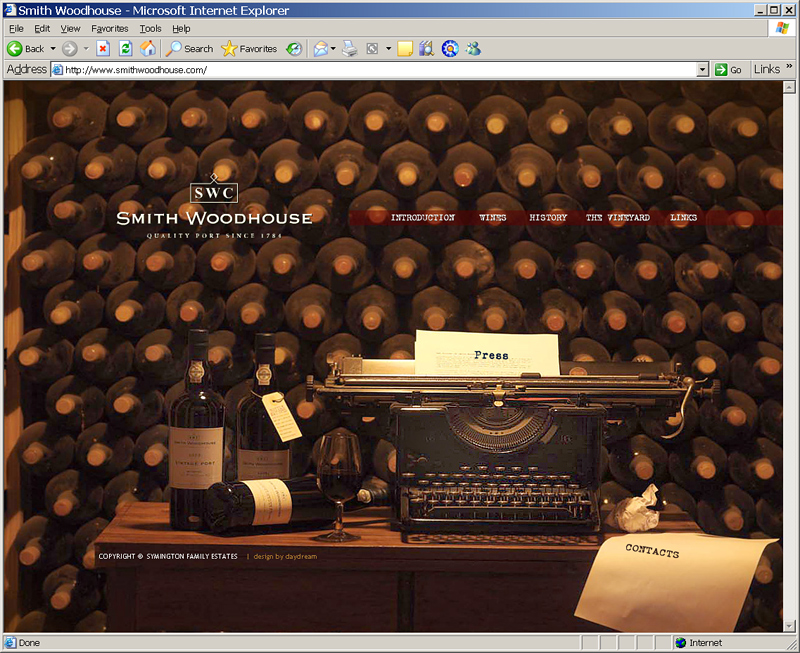Click the Forward arrow icon
Screen dimensions: 800x653
pyautogui.click(x=69, y=49)
